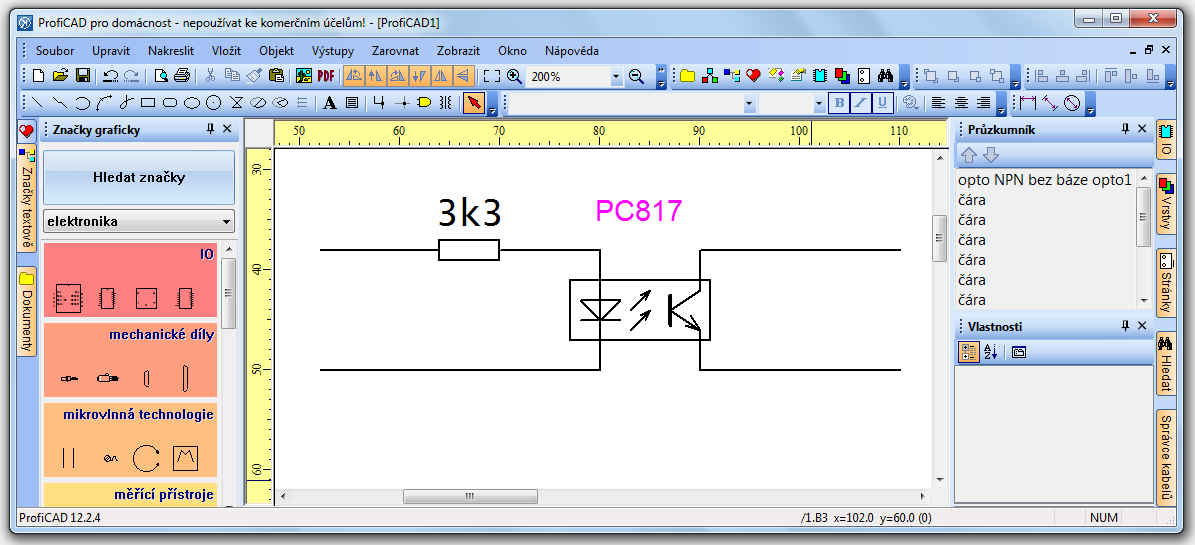Toggle the first orange rotate-flip button
This screenshot has width=1195, height=545.
point(354,75)
